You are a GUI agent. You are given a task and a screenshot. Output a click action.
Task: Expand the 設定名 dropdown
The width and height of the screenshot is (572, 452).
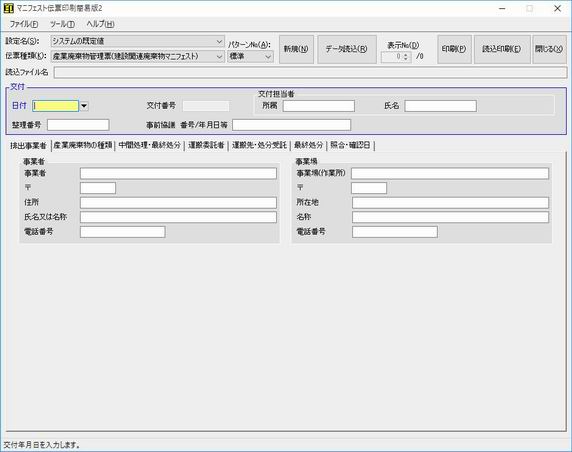pyautogui.click(x=219, y=41)
